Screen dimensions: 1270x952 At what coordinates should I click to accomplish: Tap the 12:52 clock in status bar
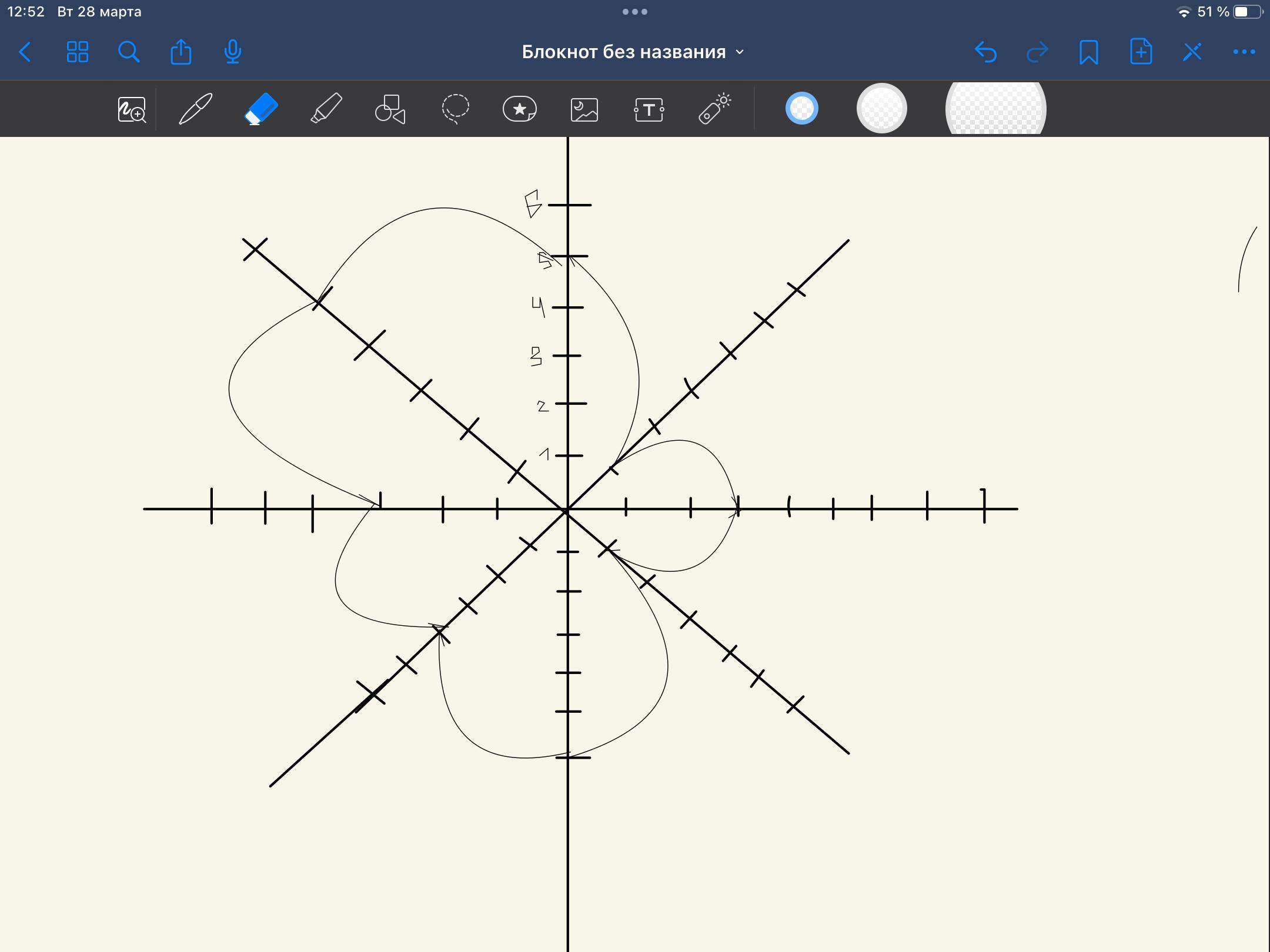pos(26,12)
